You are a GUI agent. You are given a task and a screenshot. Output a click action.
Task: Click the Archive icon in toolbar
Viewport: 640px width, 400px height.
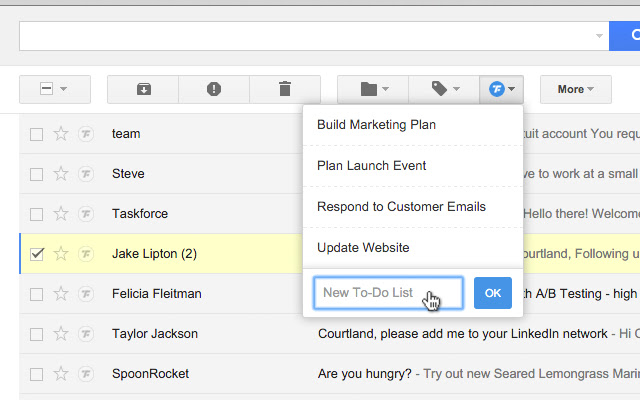point(143,89)
